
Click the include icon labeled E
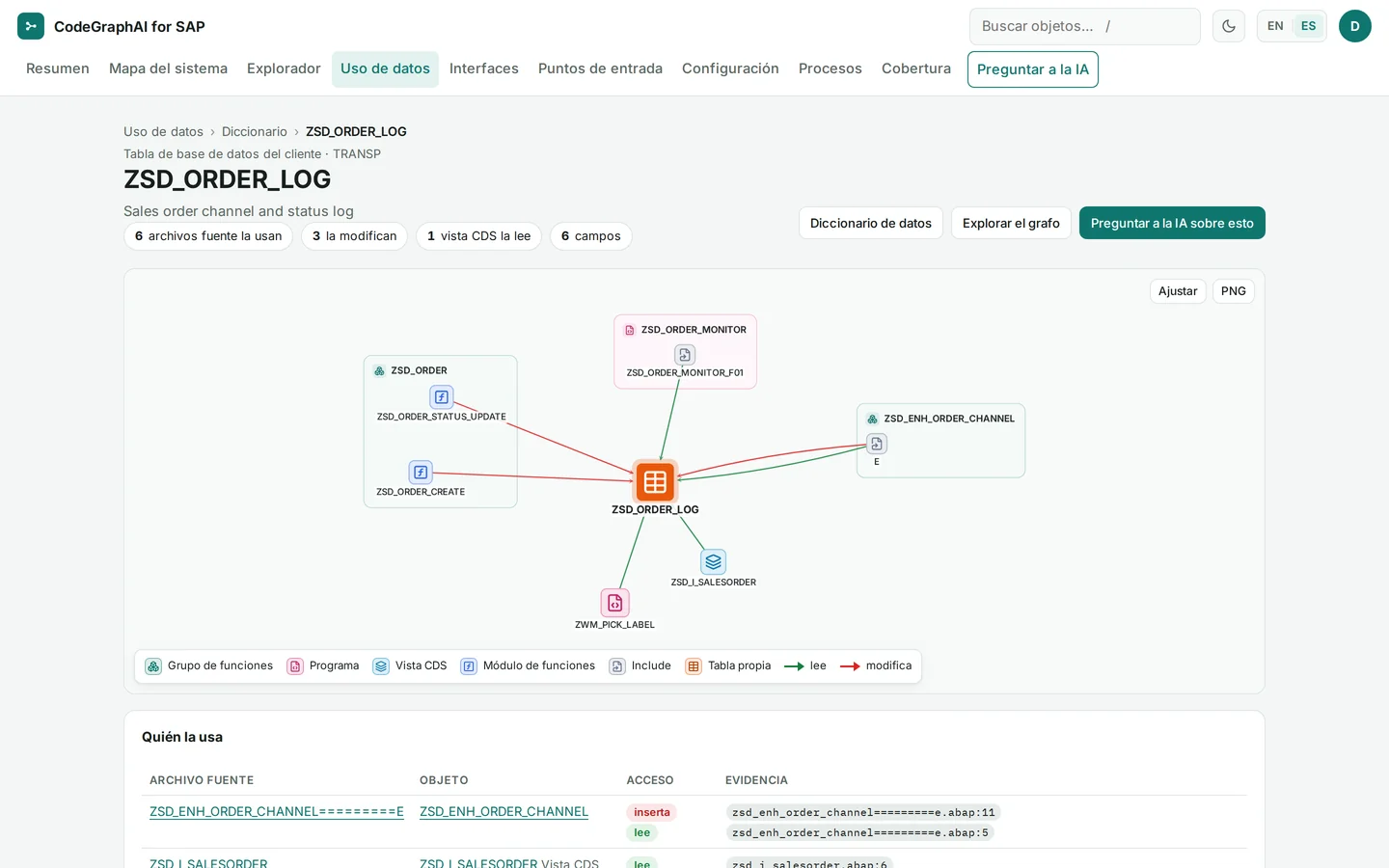tap(877, 444)
